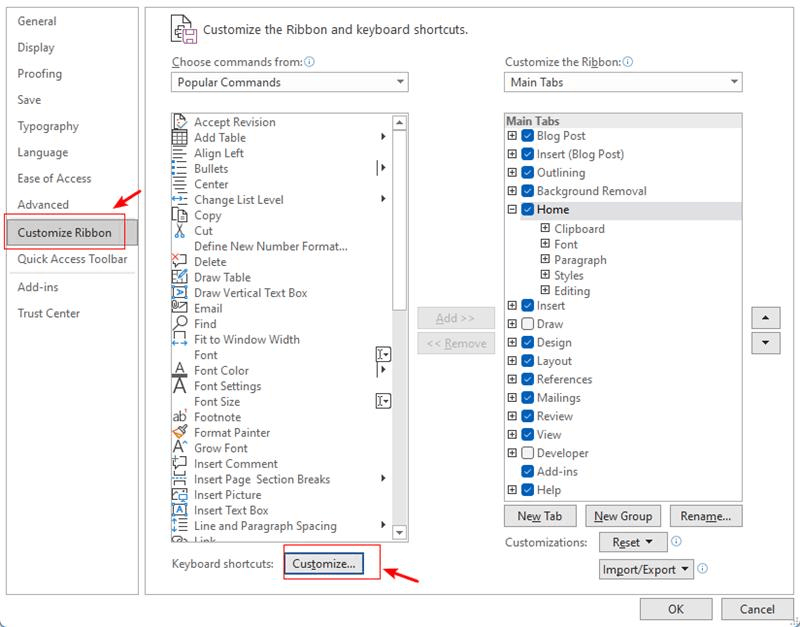Click the keyboard shortcuts Customize button
The height and width of the screenshot is (627, 800).
coord(323,564)
